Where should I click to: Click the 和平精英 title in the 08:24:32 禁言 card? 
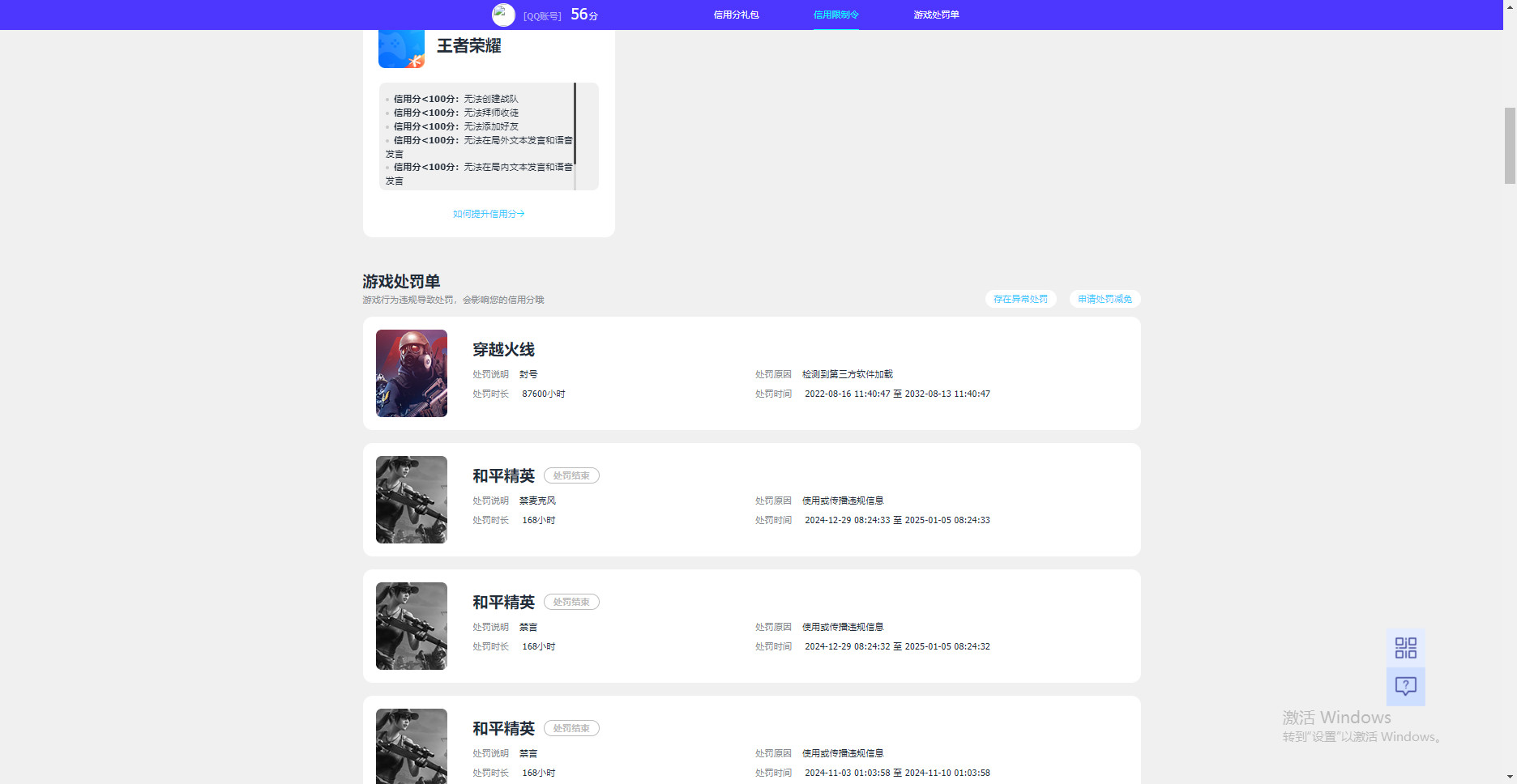point(503,602)
